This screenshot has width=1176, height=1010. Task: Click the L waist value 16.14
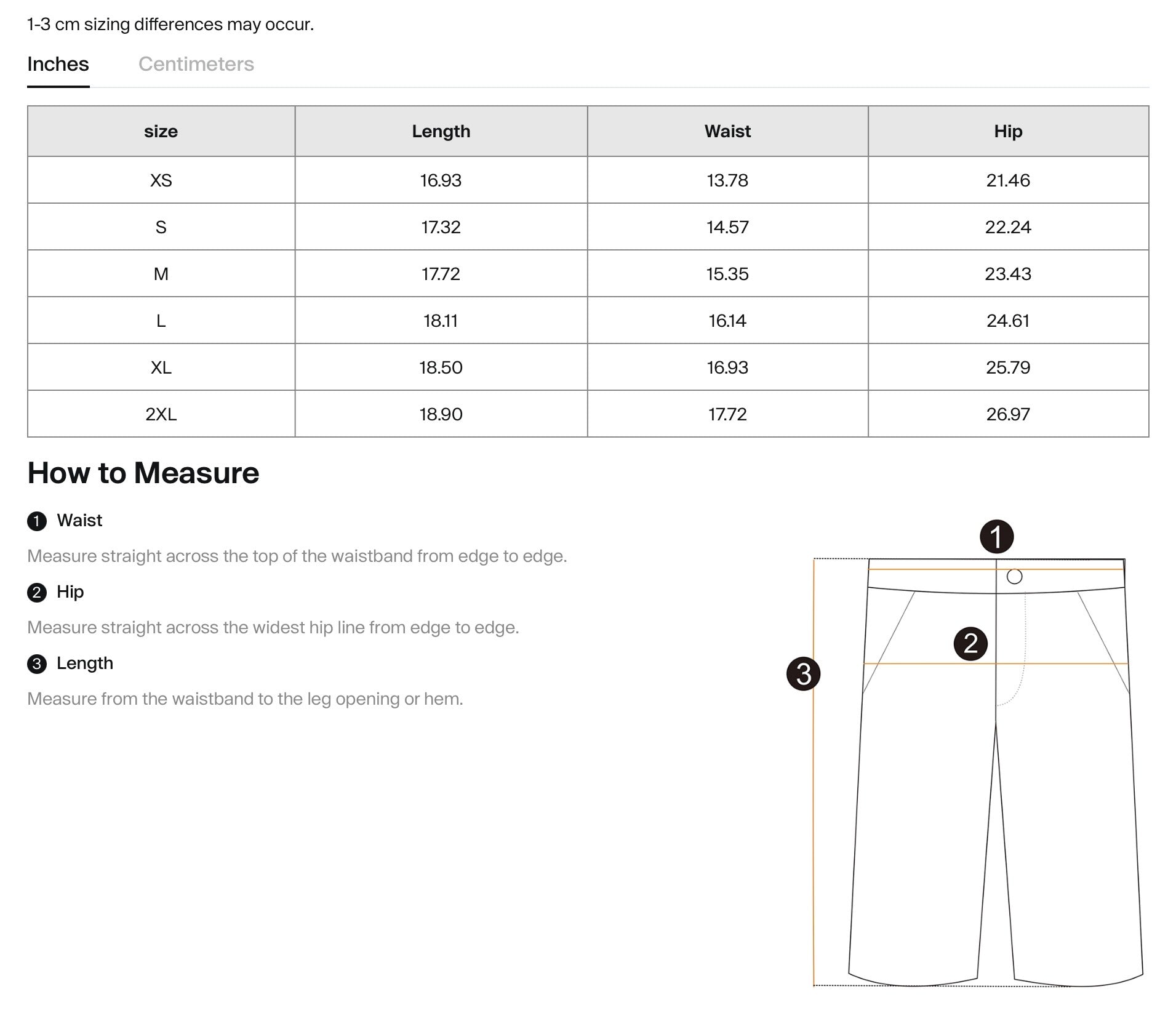pyautogui.click(x=727, y=321)
